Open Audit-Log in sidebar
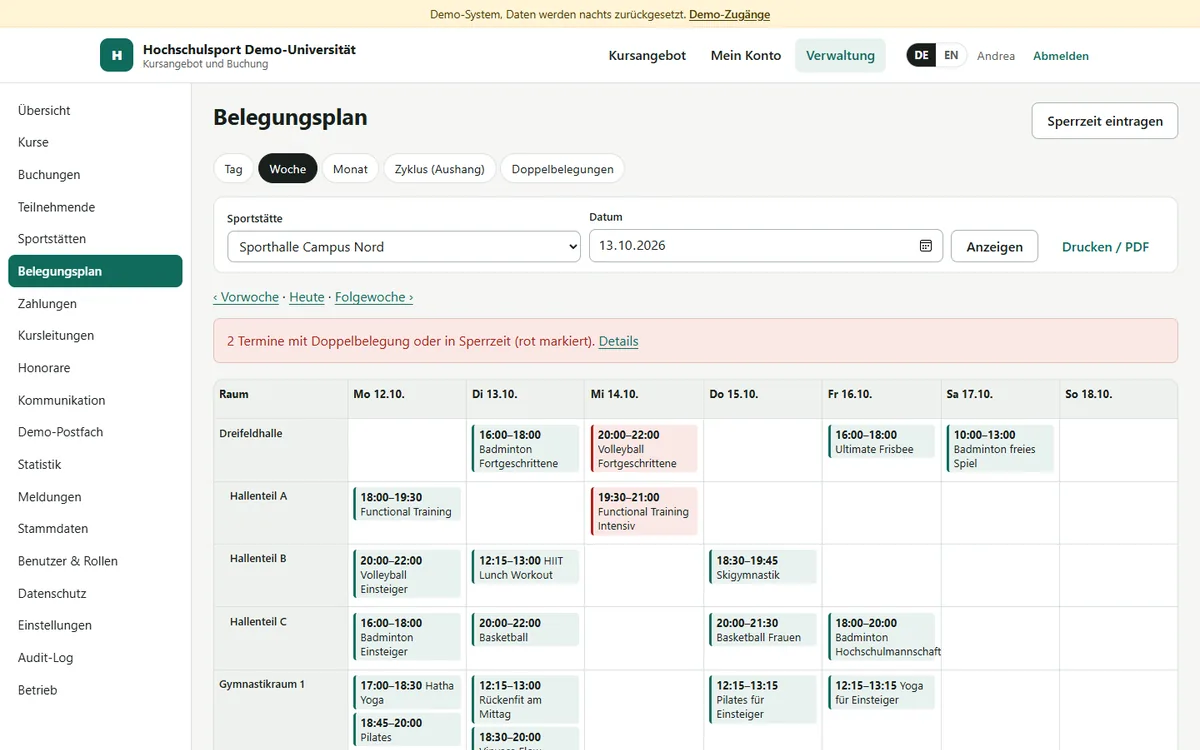Image resolution: width=1200 pixels, height=750 pixels. (95, 658)
